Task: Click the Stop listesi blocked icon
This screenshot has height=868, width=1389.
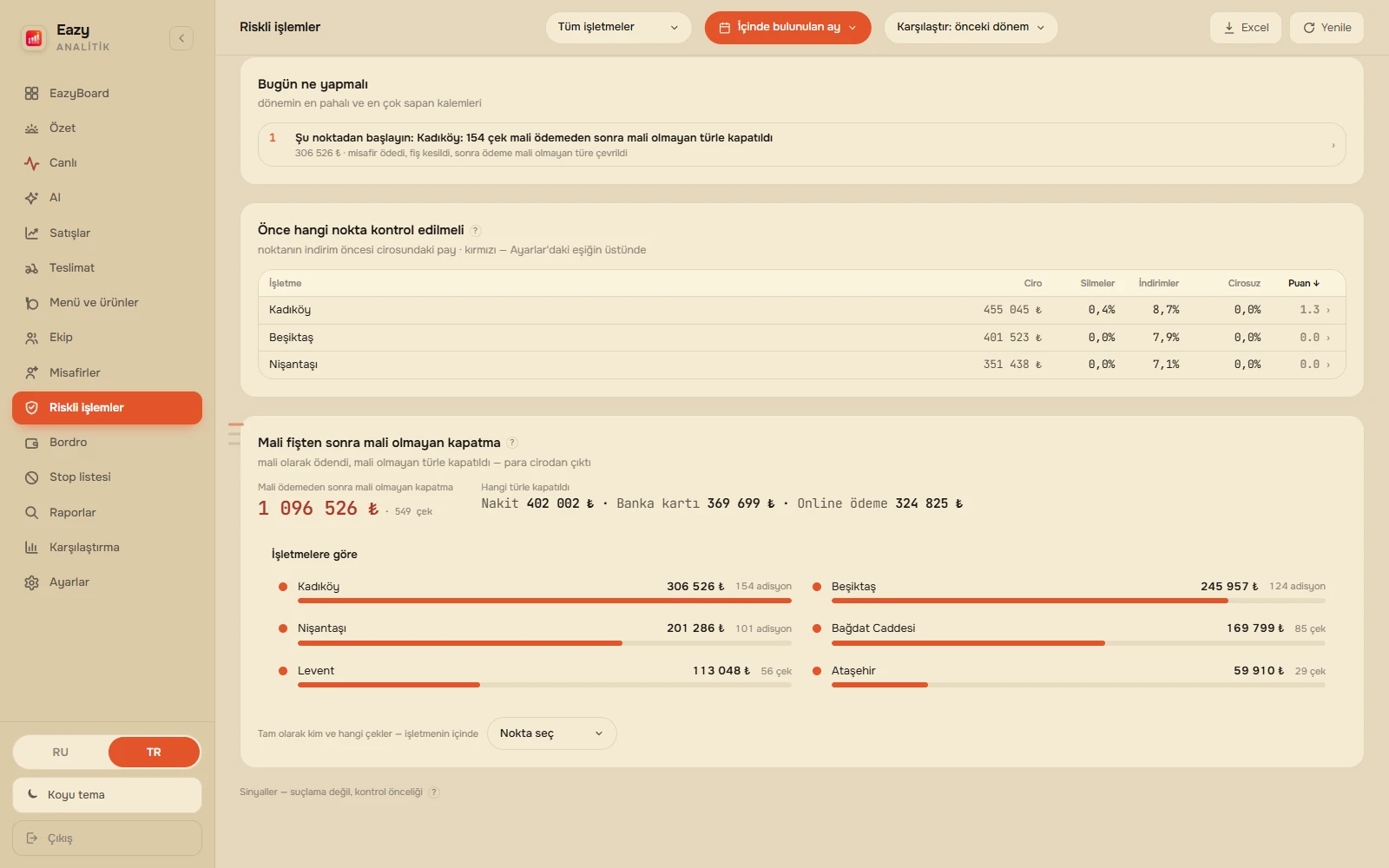Action: [32, 477]
